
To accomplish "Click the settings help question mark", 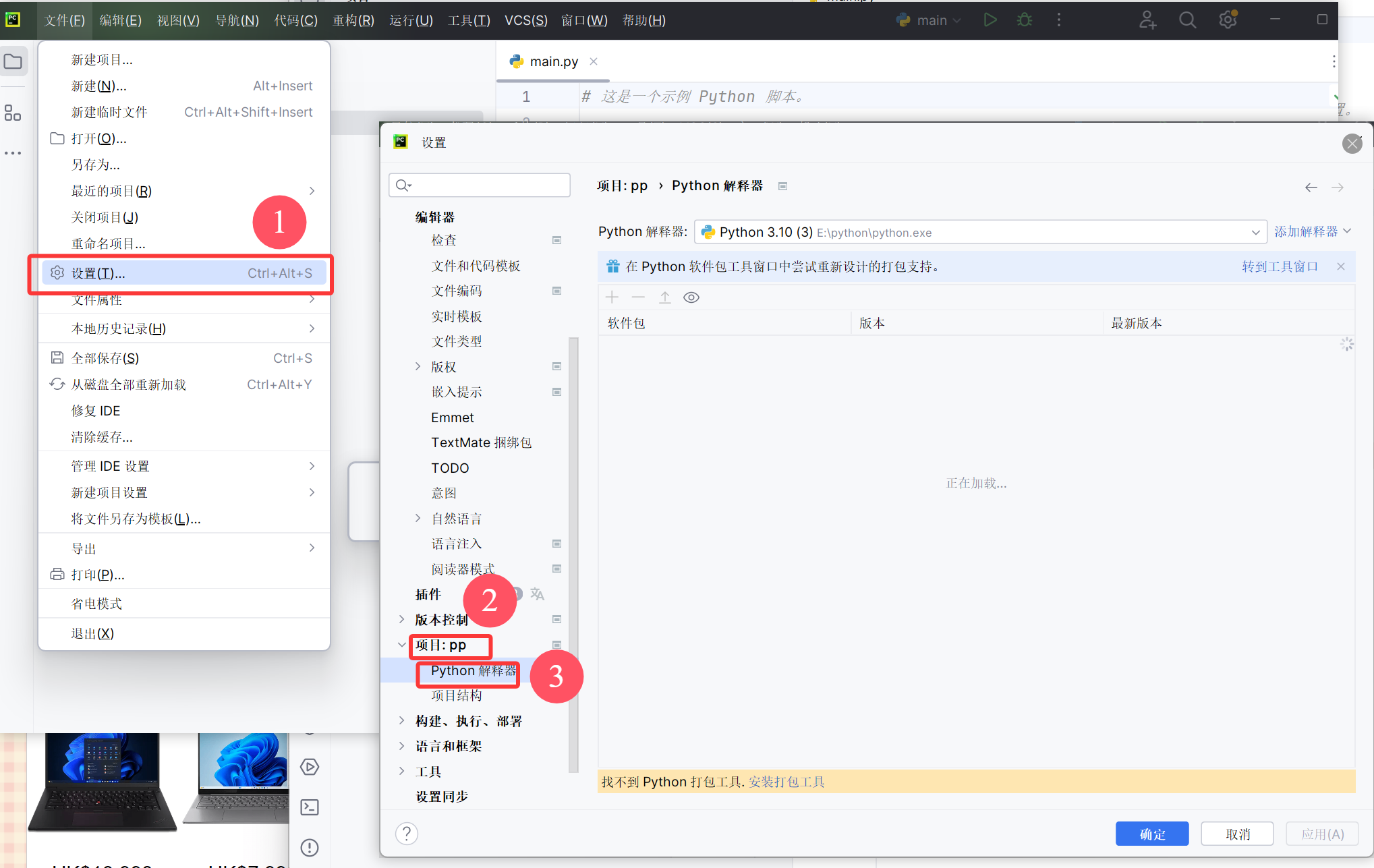I will 407,834.
